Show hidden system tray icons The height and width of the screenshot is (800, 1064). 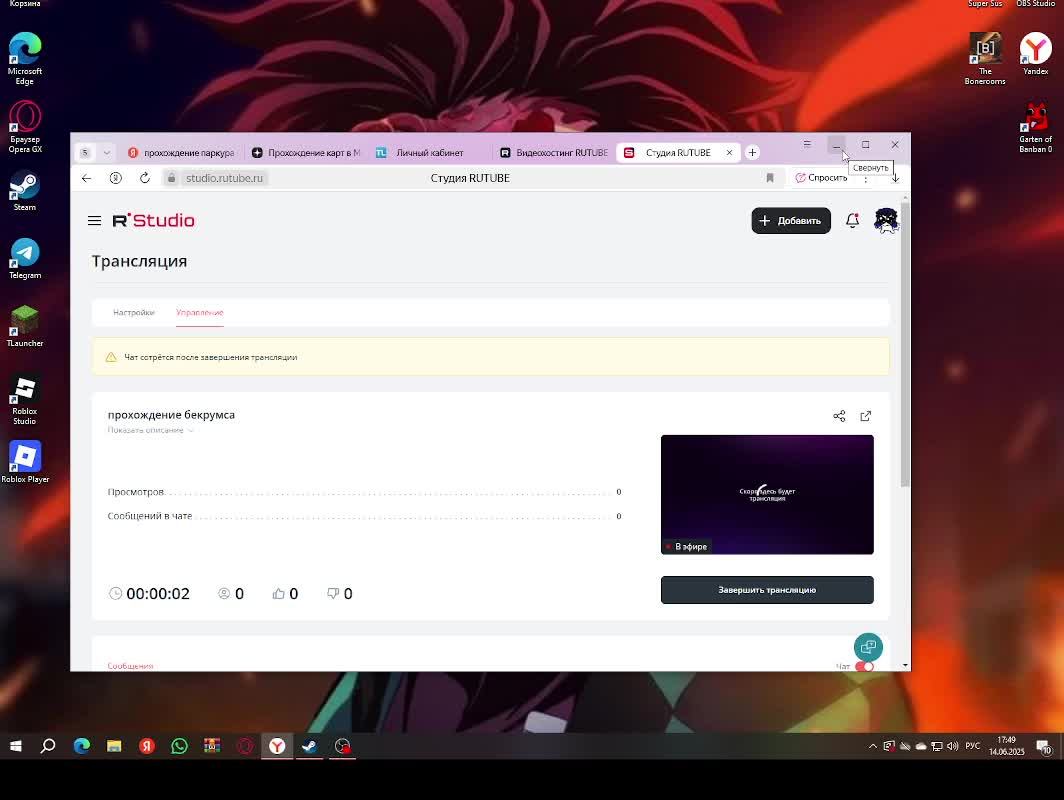coord(873,746)
